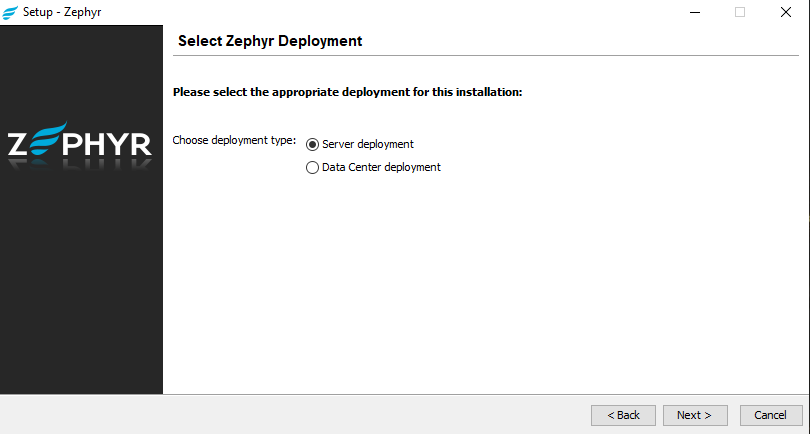Click the "Data Center deployment" label text
Screen dimensions: 810x434
381,168
